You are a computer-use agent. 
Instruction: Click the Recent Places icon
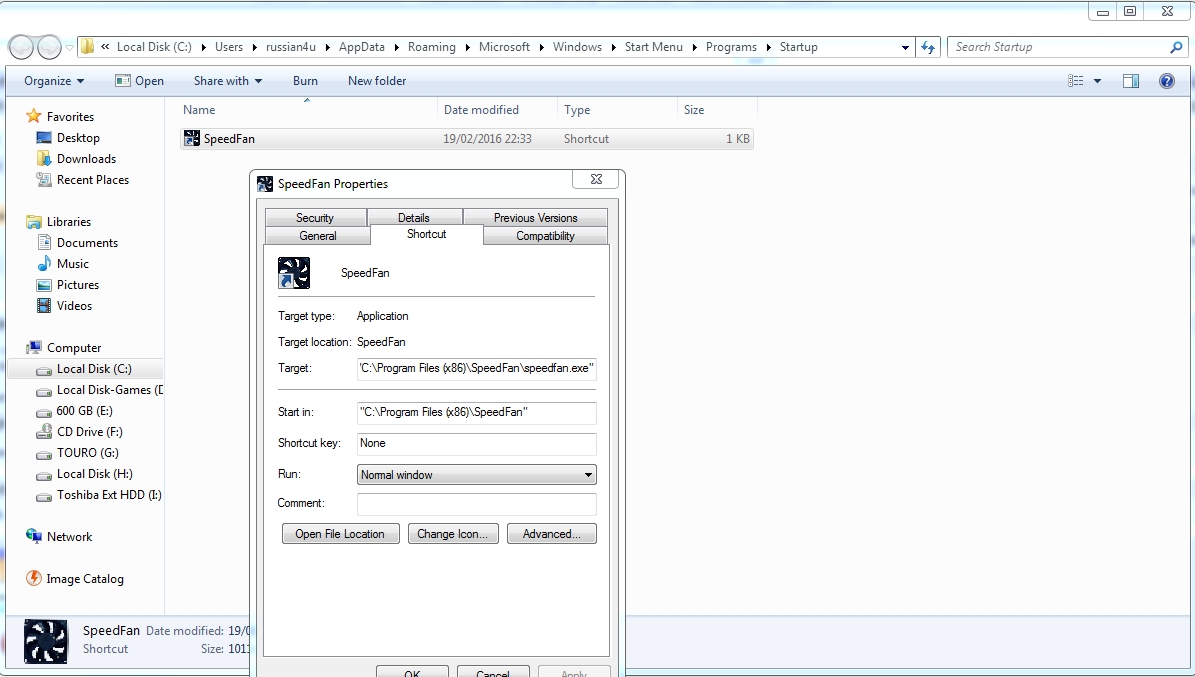tap(44, 180)
